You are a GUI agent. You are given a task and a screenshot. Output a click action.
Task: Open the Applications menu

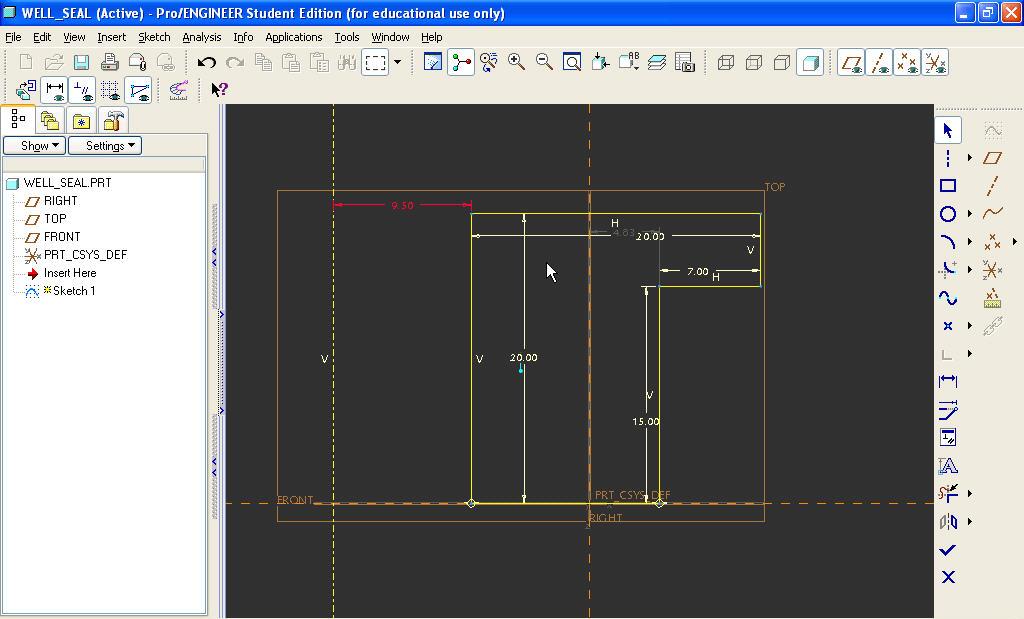point(293,37)
